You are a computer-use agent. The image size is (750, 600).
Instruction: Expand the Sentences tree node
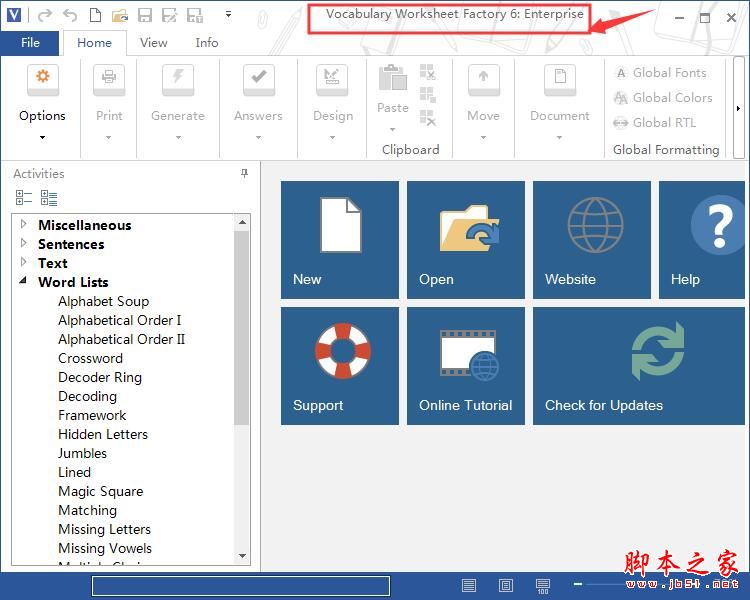pyautogui.click(x=23, y=243)
